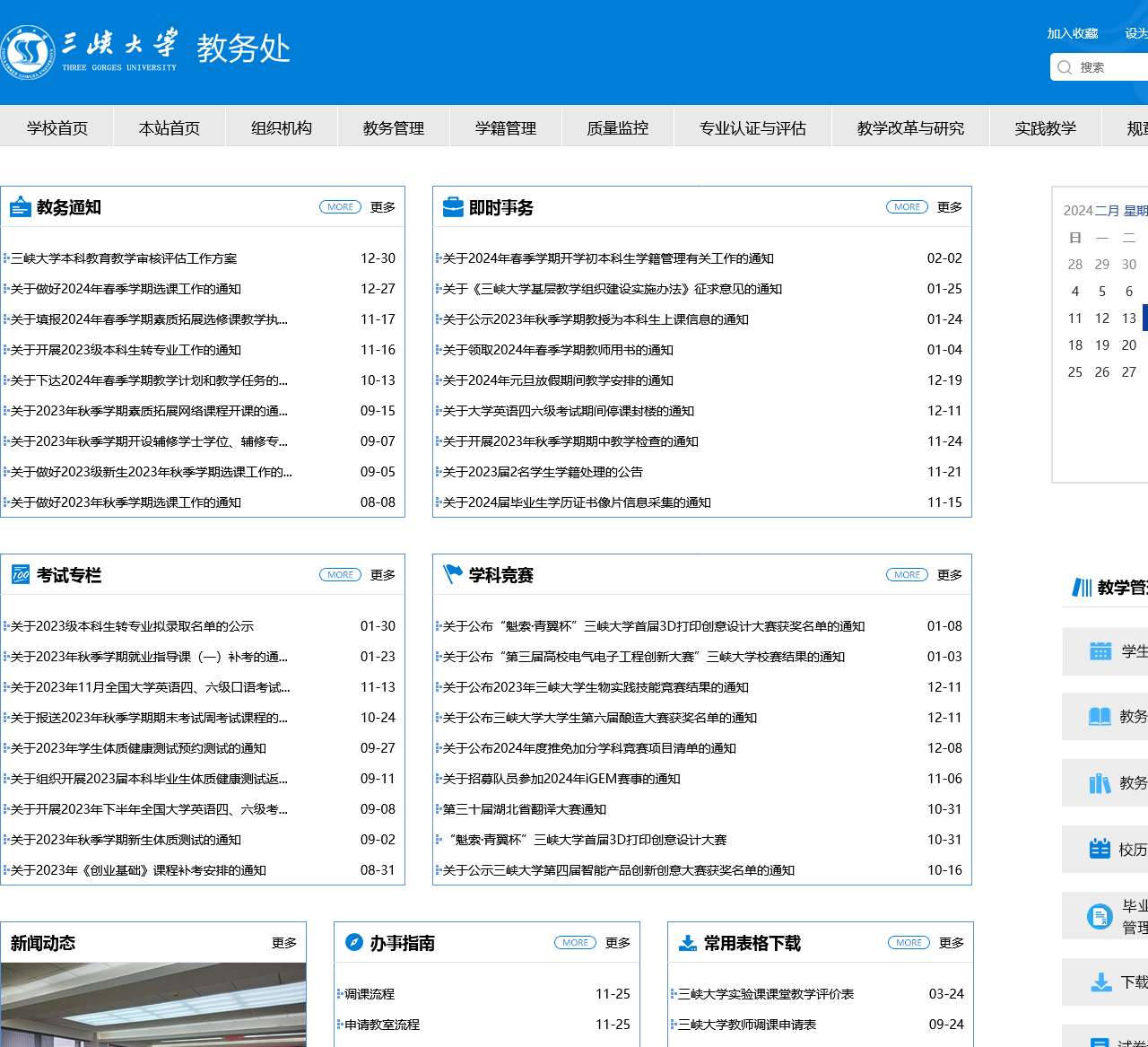
Task: Open the 实践教学 navigation tab
Action: [1046, 127]
